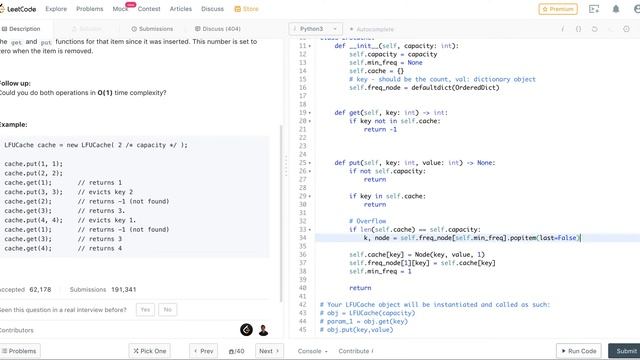Viewport: 640px width, 360px height.
Task: Click the Submissions 191,341 statistic
Action: pyautogui.click(x=103, y=289)
